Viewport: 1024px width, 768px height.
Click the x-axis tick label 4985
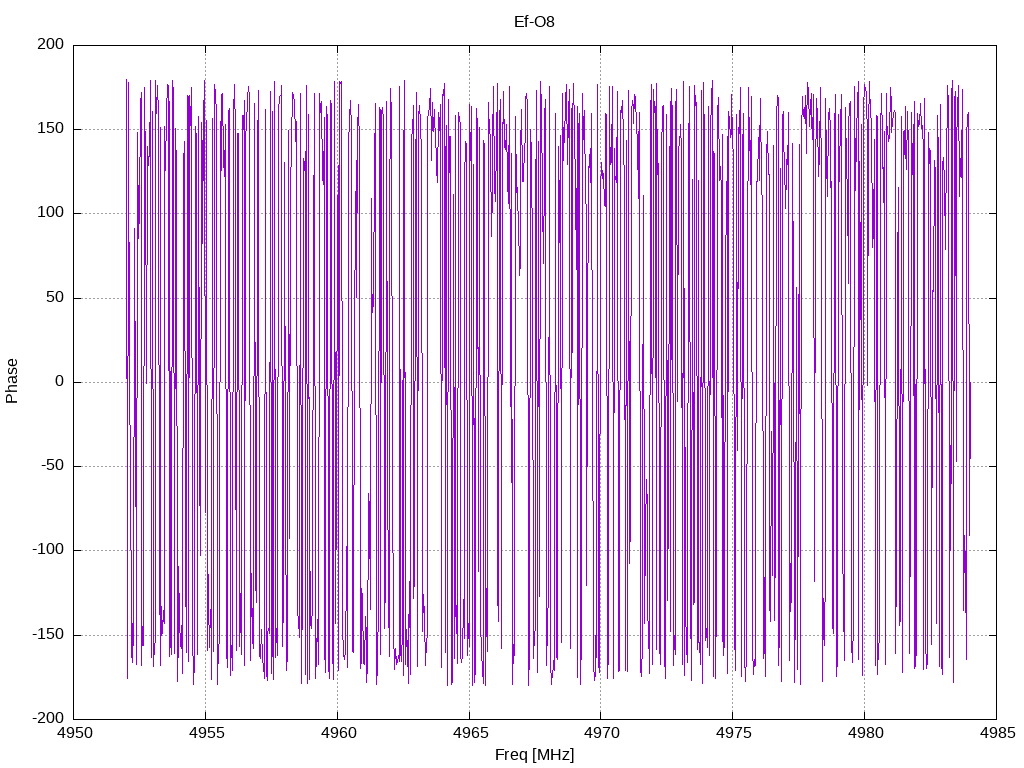997,733
